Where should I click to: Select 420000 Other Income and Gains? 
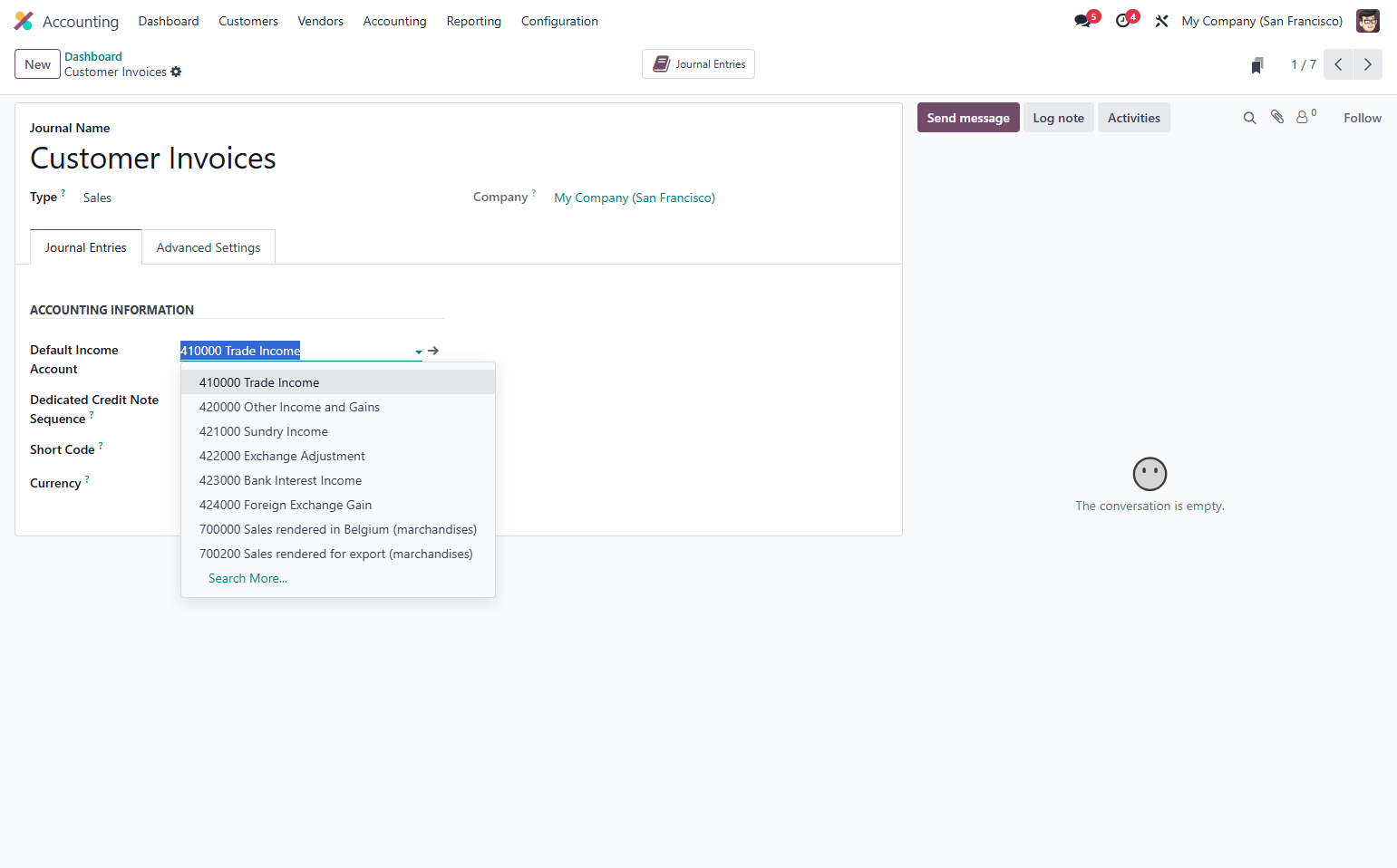pos(338,407)
